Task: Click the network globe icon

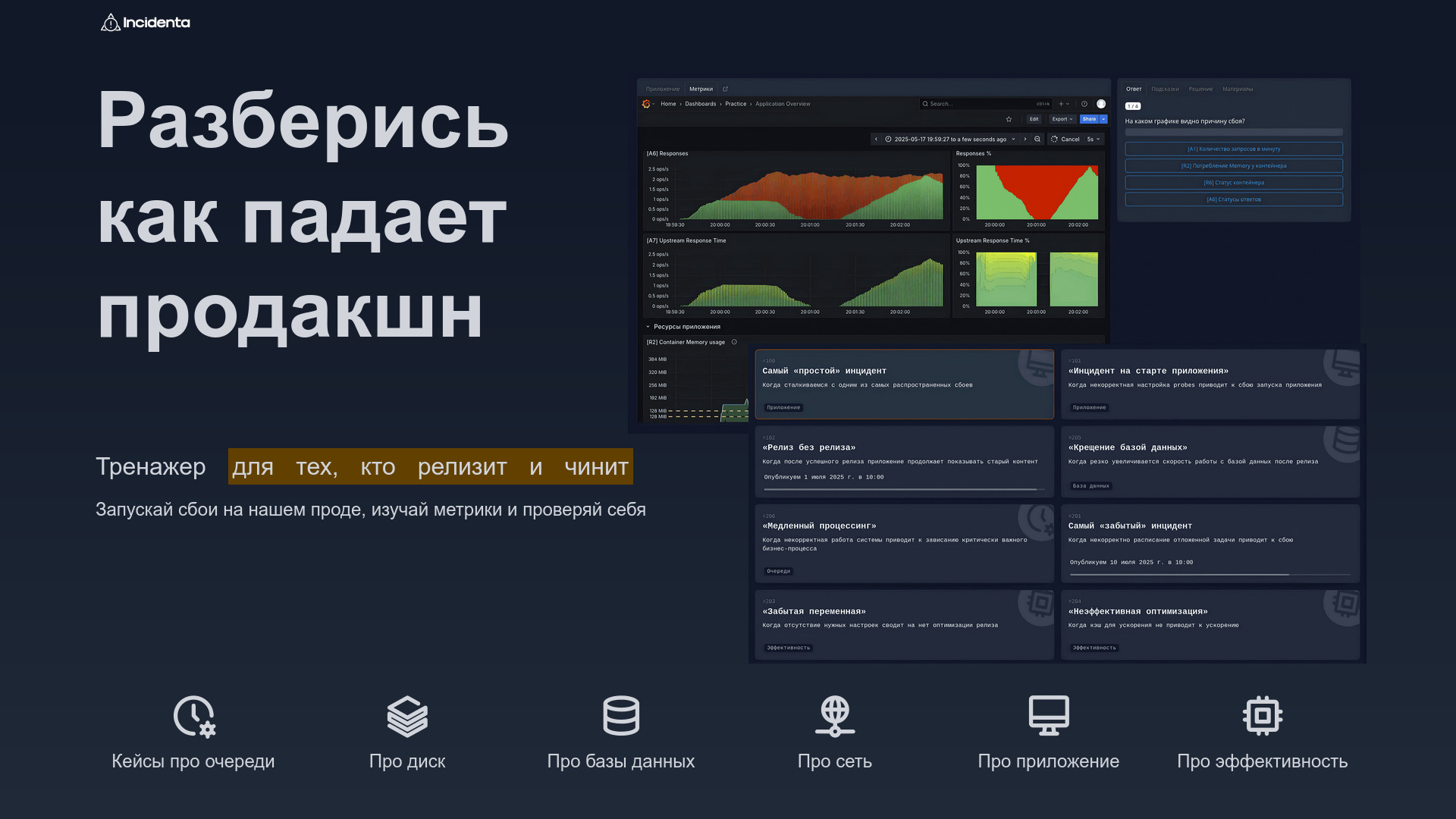Action: click(x=835, y=716)
